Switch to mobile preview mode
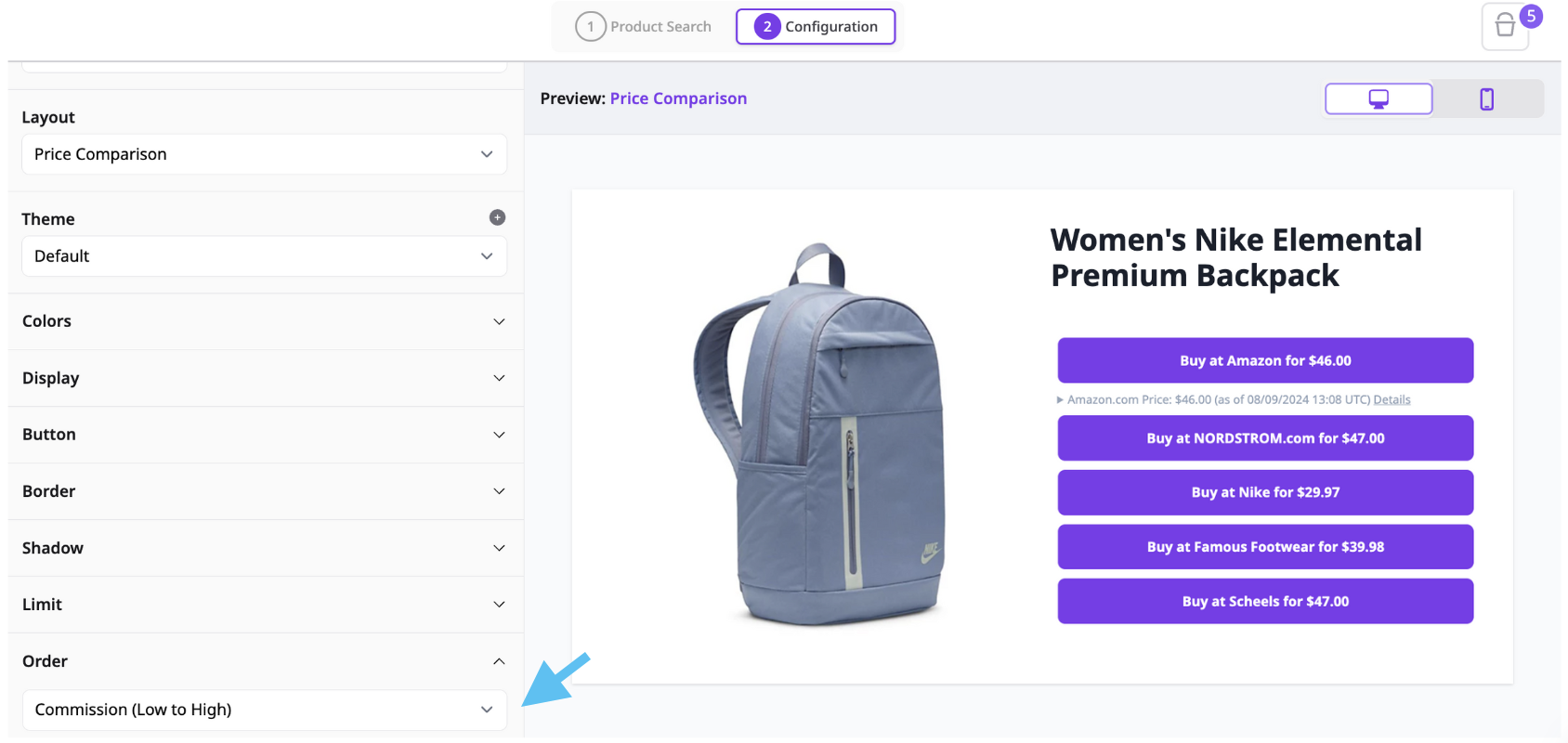This screenshot has height=743, width=1568. tap(1487, 98)
